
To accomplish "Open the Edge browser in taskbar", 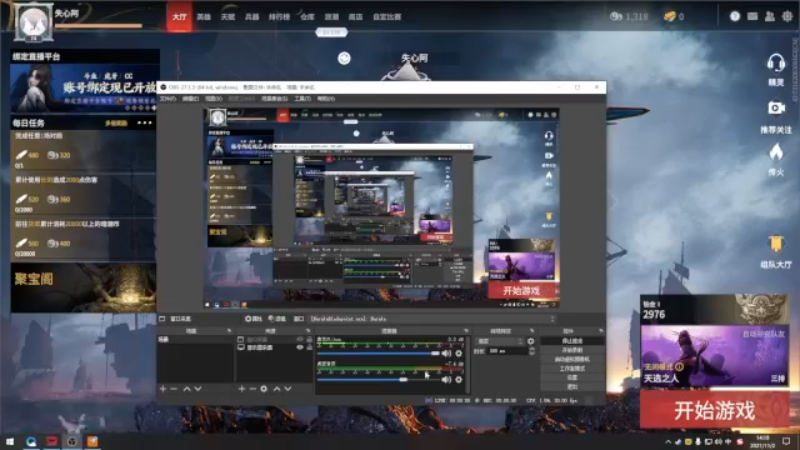I will (31, 441).
